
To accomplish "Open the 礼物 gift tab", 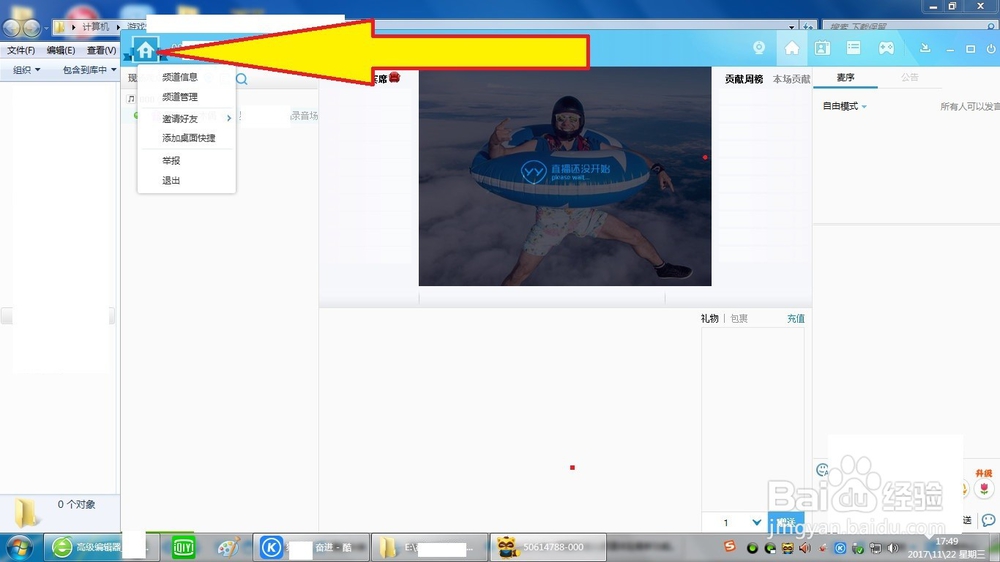I will (x=710, y=318).
